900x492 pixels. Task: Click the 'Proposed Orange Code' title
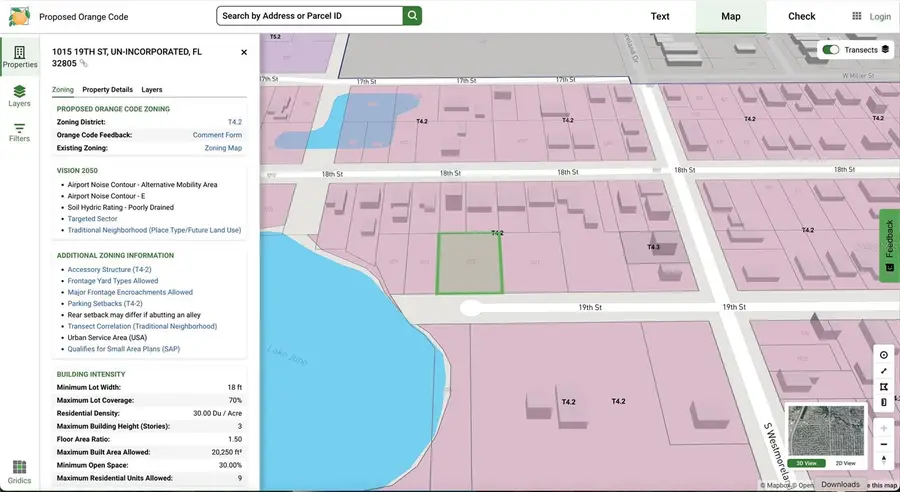coord(84,17)
